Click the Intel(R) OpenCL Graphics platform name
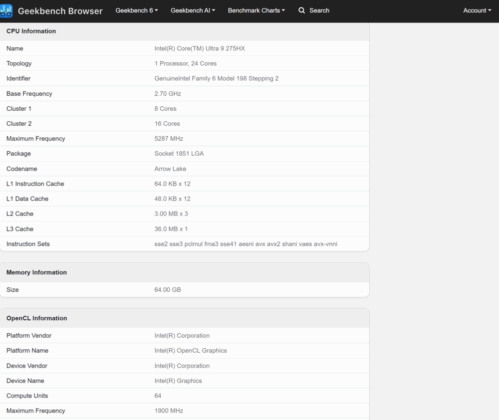499x420 pixels. point(191,351)
